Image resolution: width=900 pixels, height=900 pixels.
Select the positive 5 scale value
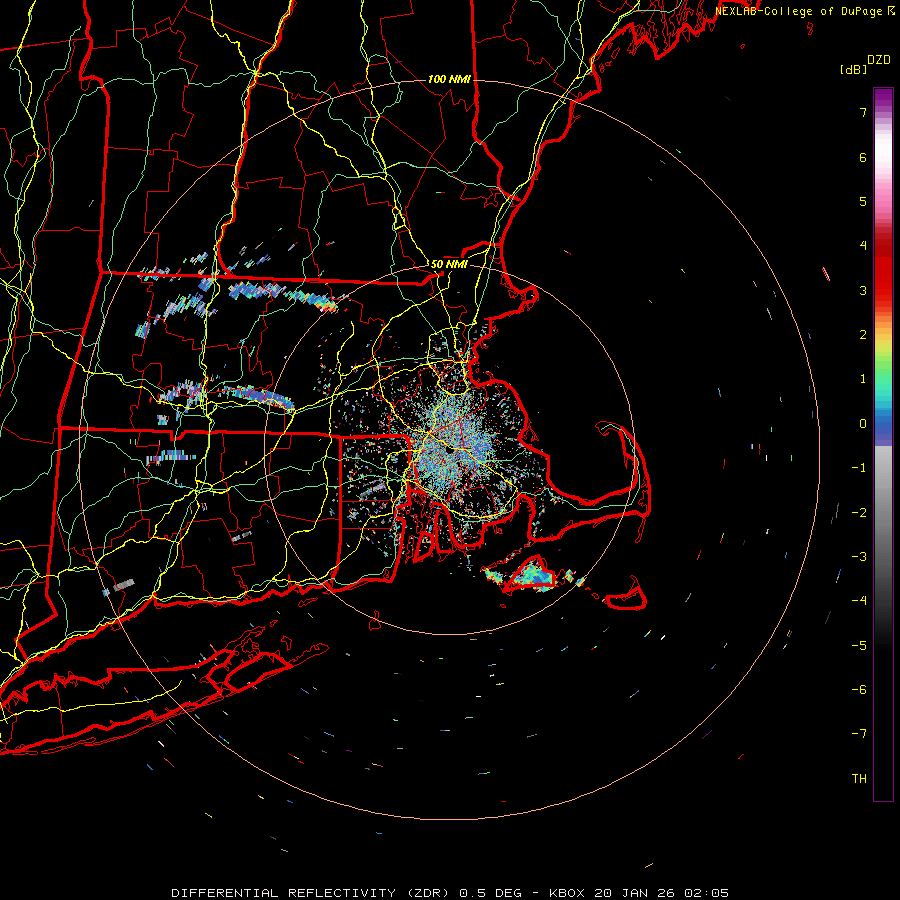(863, 201)
